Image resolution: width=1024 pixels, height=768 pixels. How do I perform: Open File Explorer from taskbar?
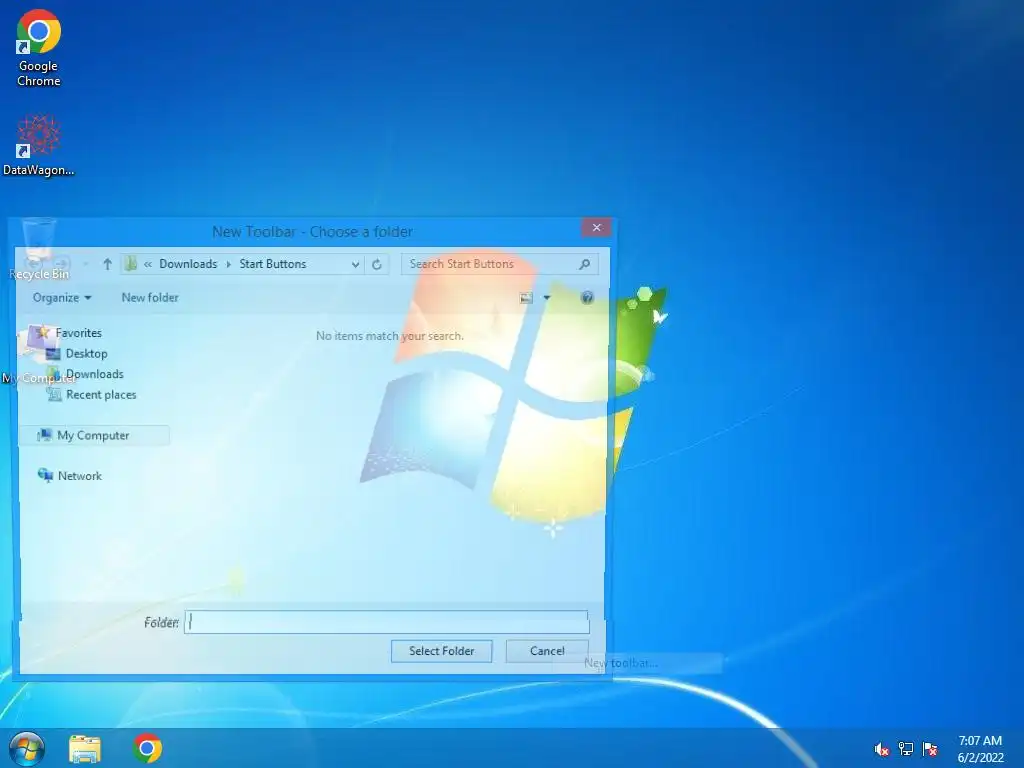[x=85, y=748]
